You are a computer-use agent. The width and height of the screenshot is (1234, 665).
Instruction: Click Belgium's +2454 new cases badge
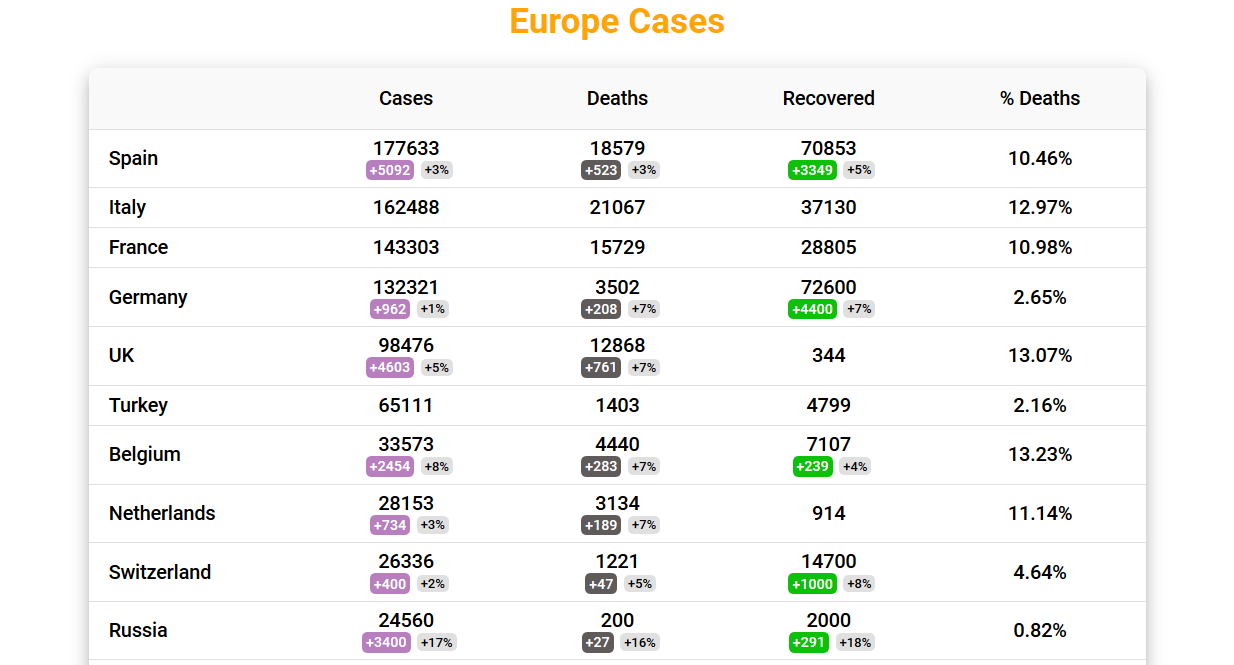click(390, 466)
